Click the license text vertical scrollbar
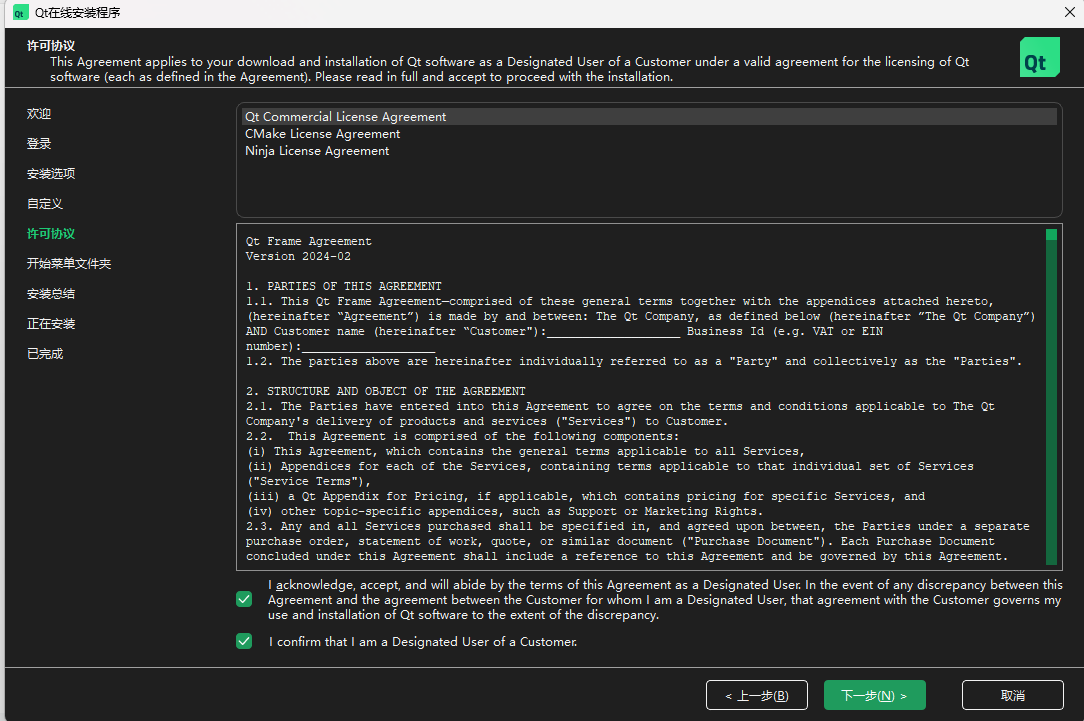 [x=1052, y=397]
